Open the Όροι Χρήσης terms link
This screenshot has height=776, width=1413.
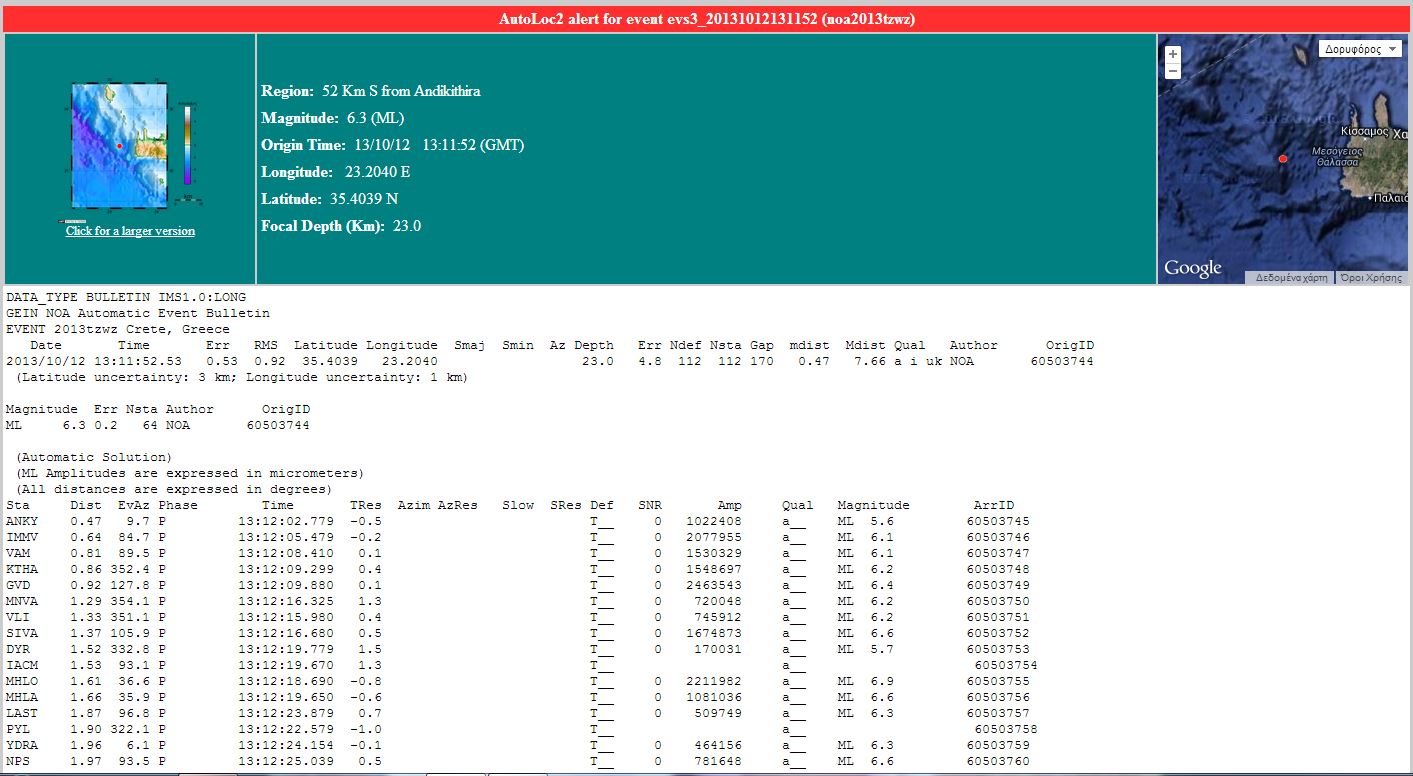[x=1371, y=277]
